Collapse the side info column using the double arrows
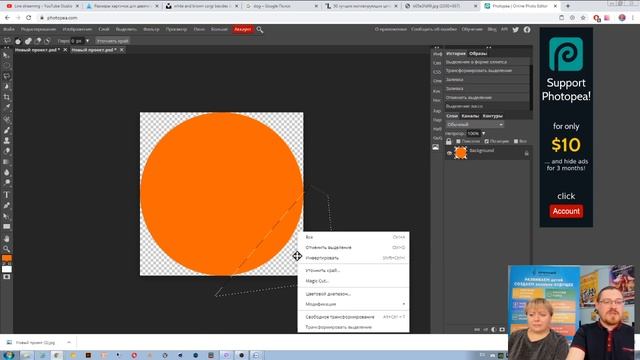Viewport: 640px width, 360px height. click(437, 47)
